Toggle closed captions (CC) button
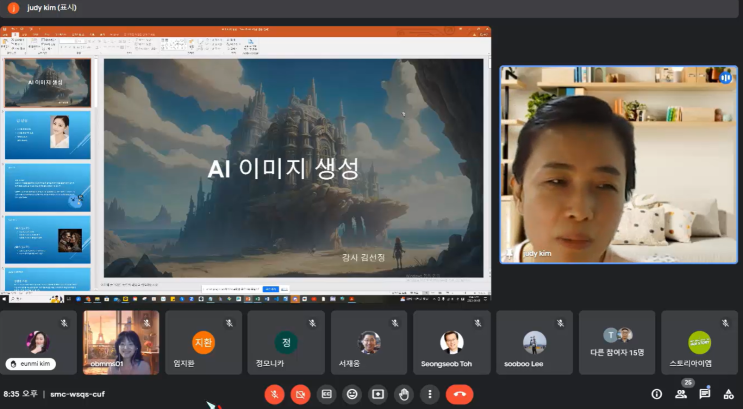This screenshot has height=409, width=743. pos(326,394)
